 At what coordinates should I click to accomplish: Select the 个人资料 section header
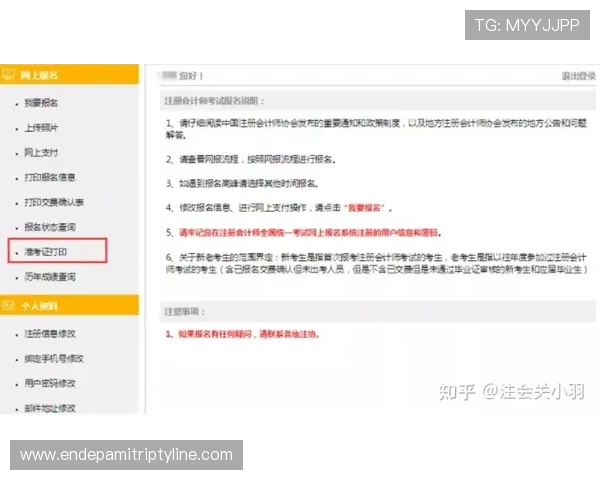69,305
